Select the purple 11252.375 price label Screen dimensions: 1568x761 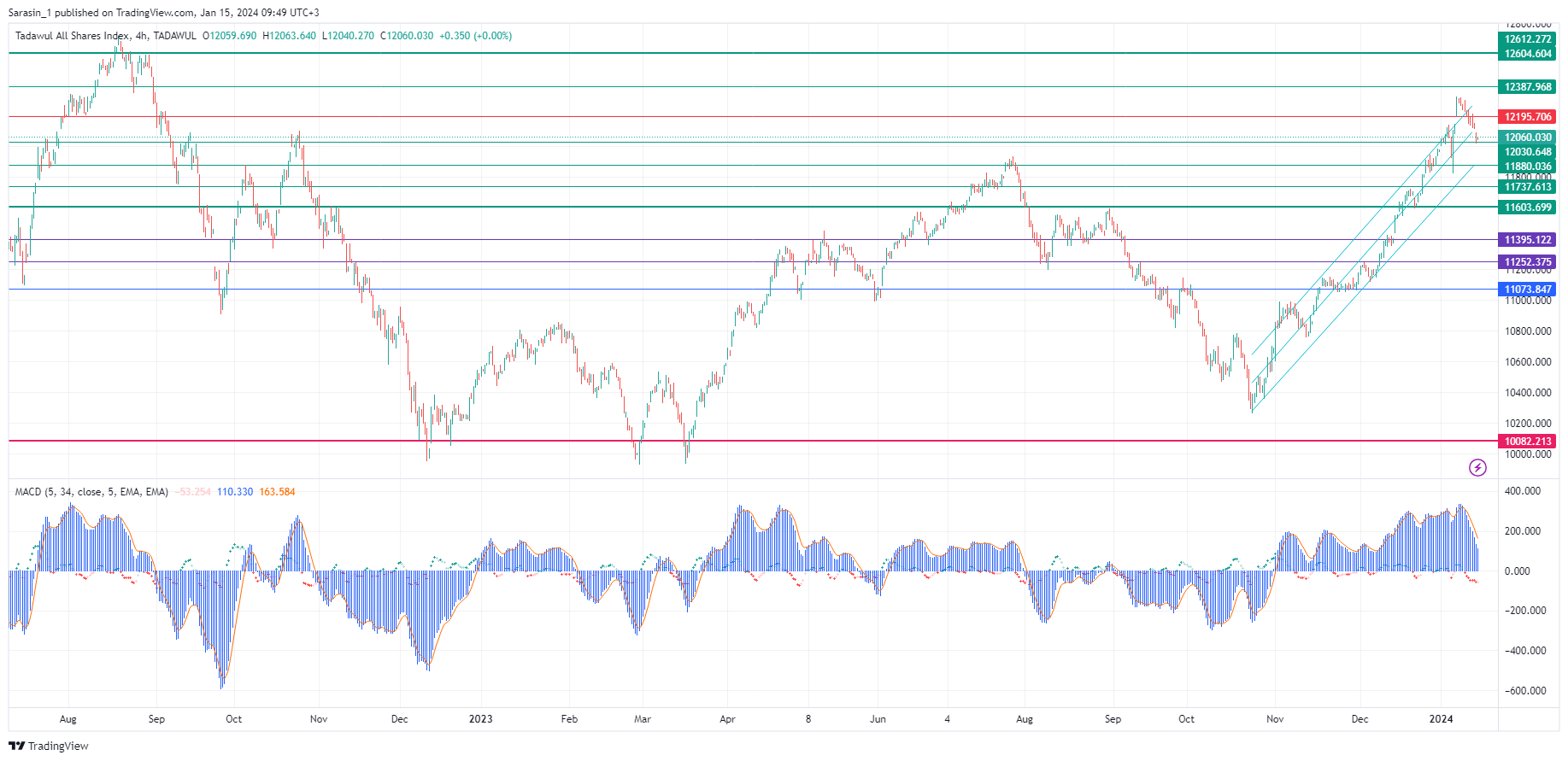(x=1528, y=262)
